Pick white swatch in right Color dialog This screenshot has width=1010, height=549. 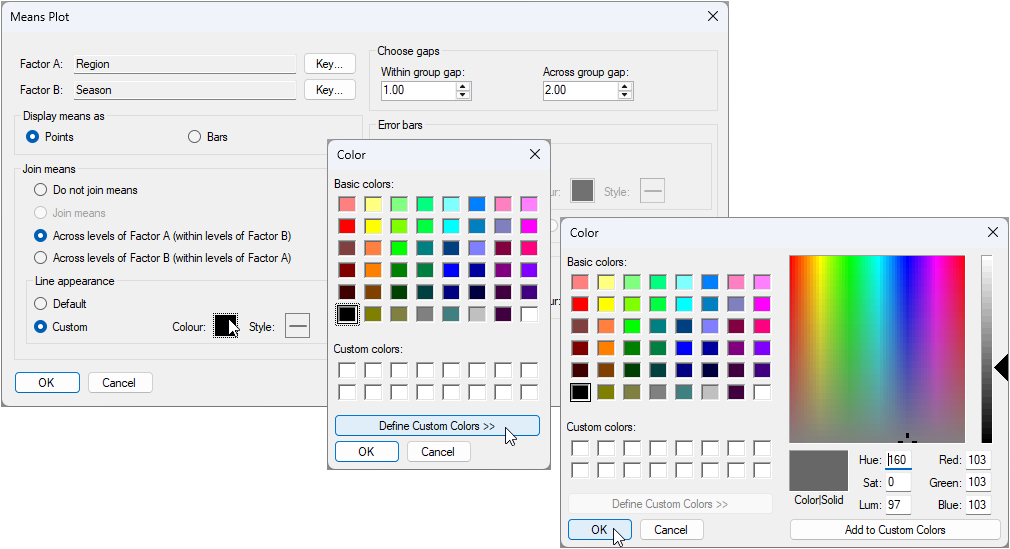[x=762, y=392]
